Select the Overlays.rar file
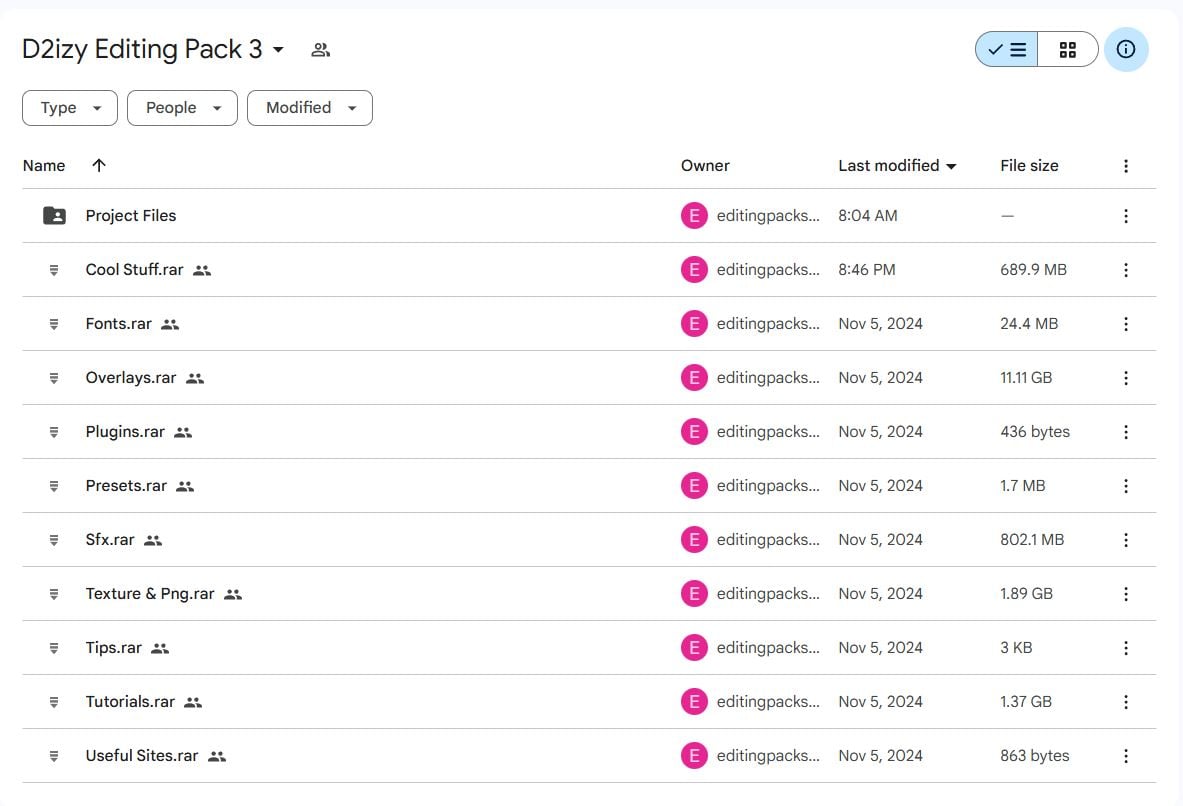Screen dimensions: 1183x806 [x=131, y=377]
